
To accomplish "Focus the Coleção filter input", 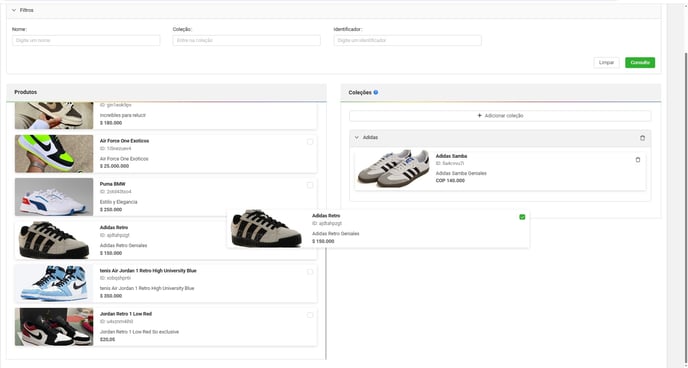I will (247, 40).
